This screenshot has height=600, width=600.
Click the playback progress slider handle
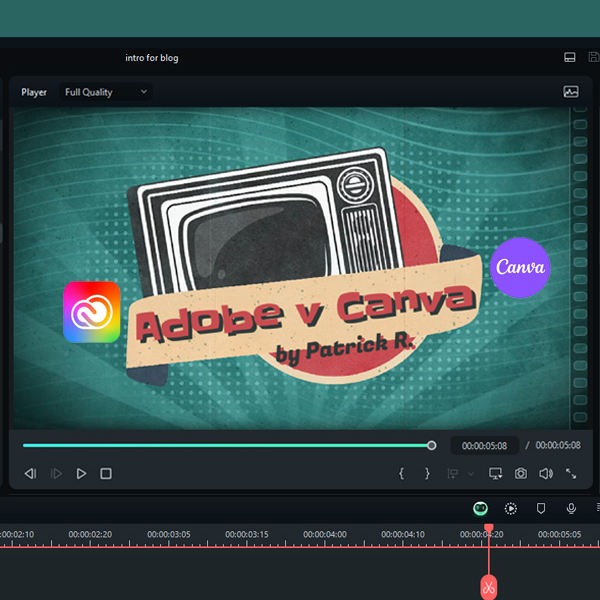click(x=432, y=446)
